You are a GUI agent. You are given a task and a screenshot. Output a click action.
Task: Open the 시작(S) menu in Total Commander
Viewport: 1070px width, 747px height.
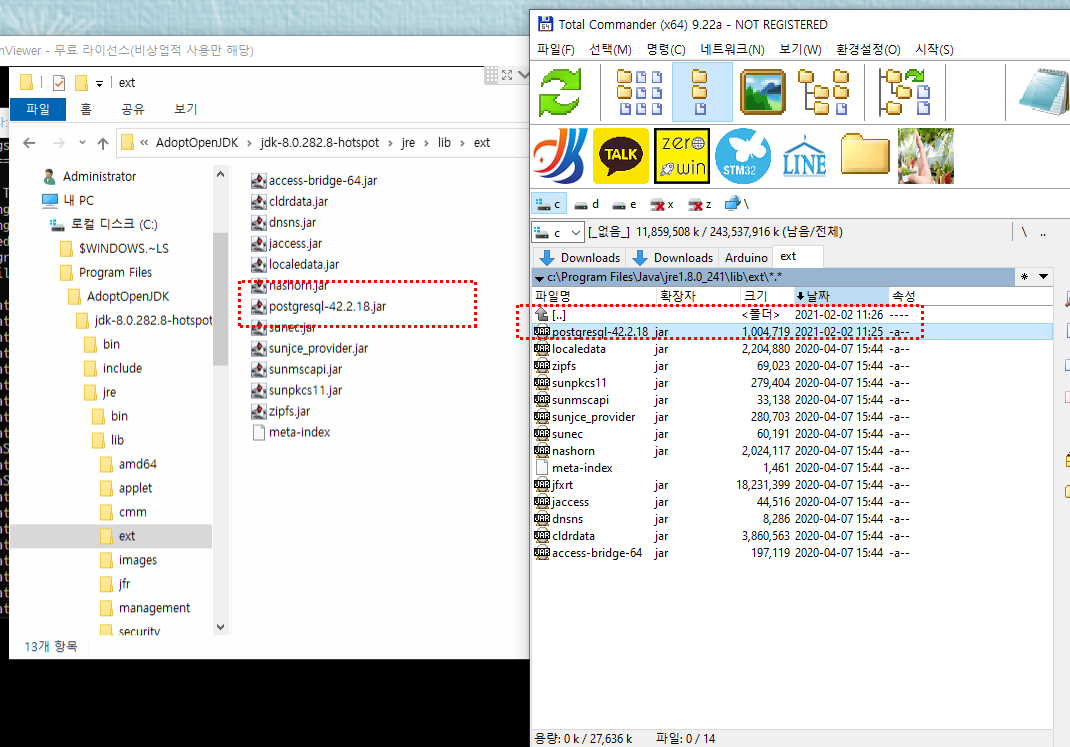pyautogui.click(x=934, y=50)
